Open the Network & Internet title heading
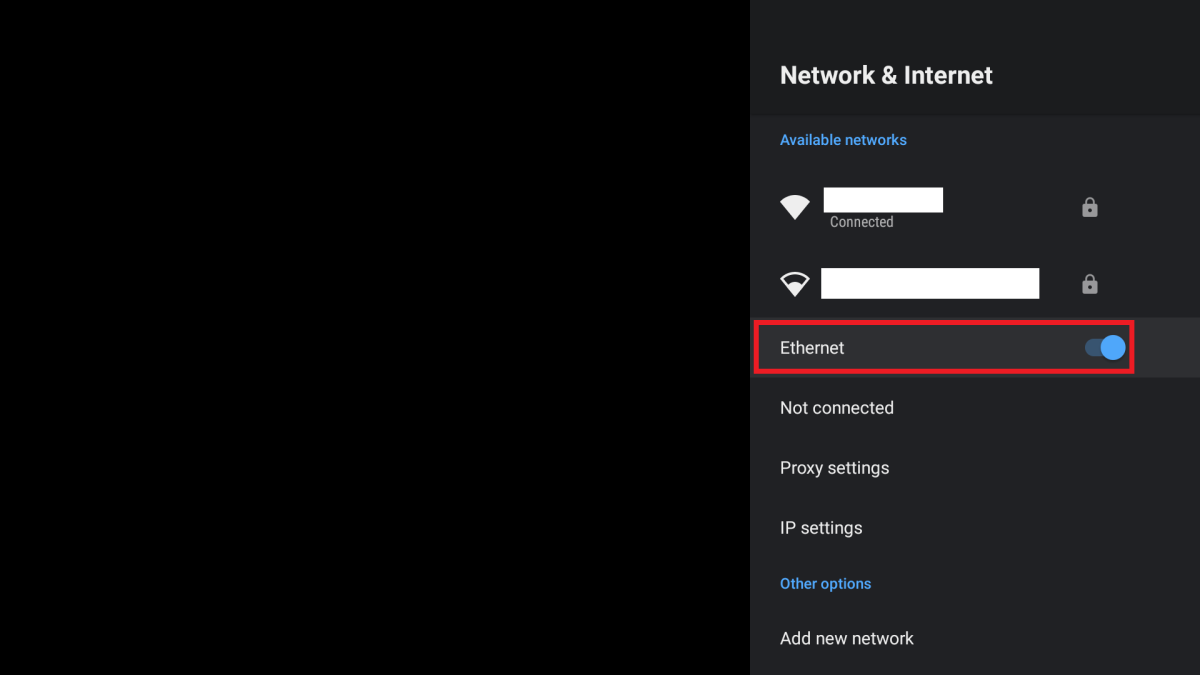The width and height of the screenshot is (1200, 675). point(886,75)
